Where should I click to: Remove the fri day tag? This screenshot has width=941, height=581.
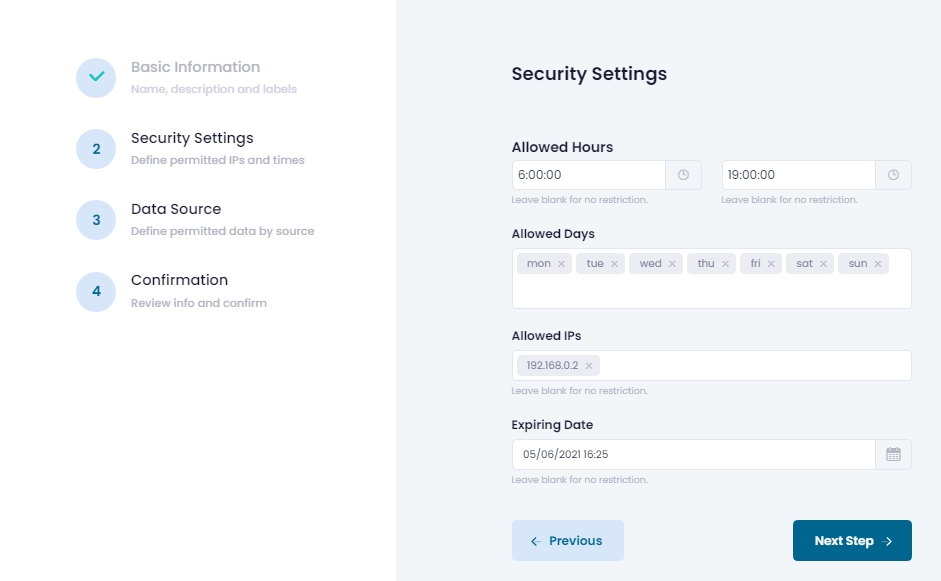(771, 264)
